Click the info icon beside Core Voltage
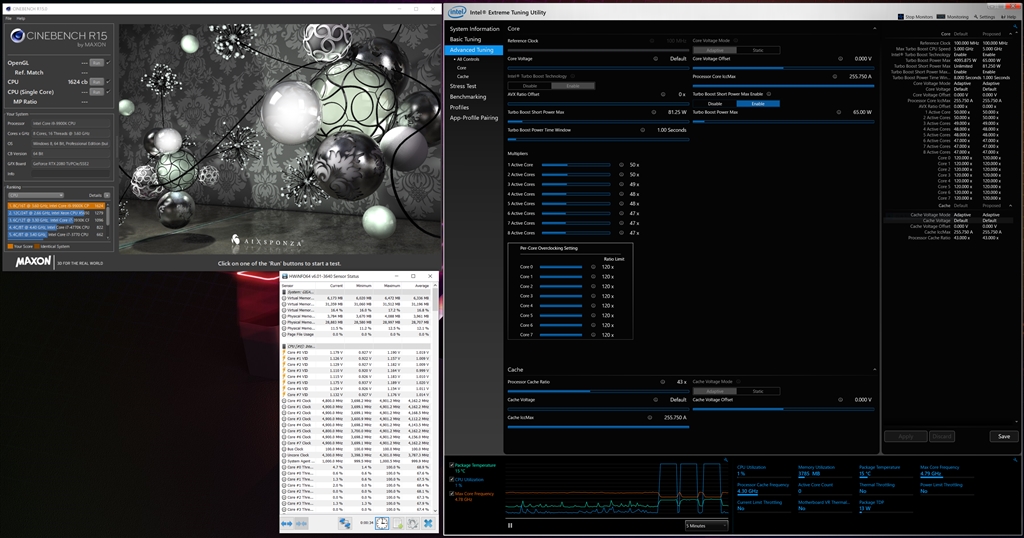1024x538 pixels. pyautogui.click(x=658, y=59)
